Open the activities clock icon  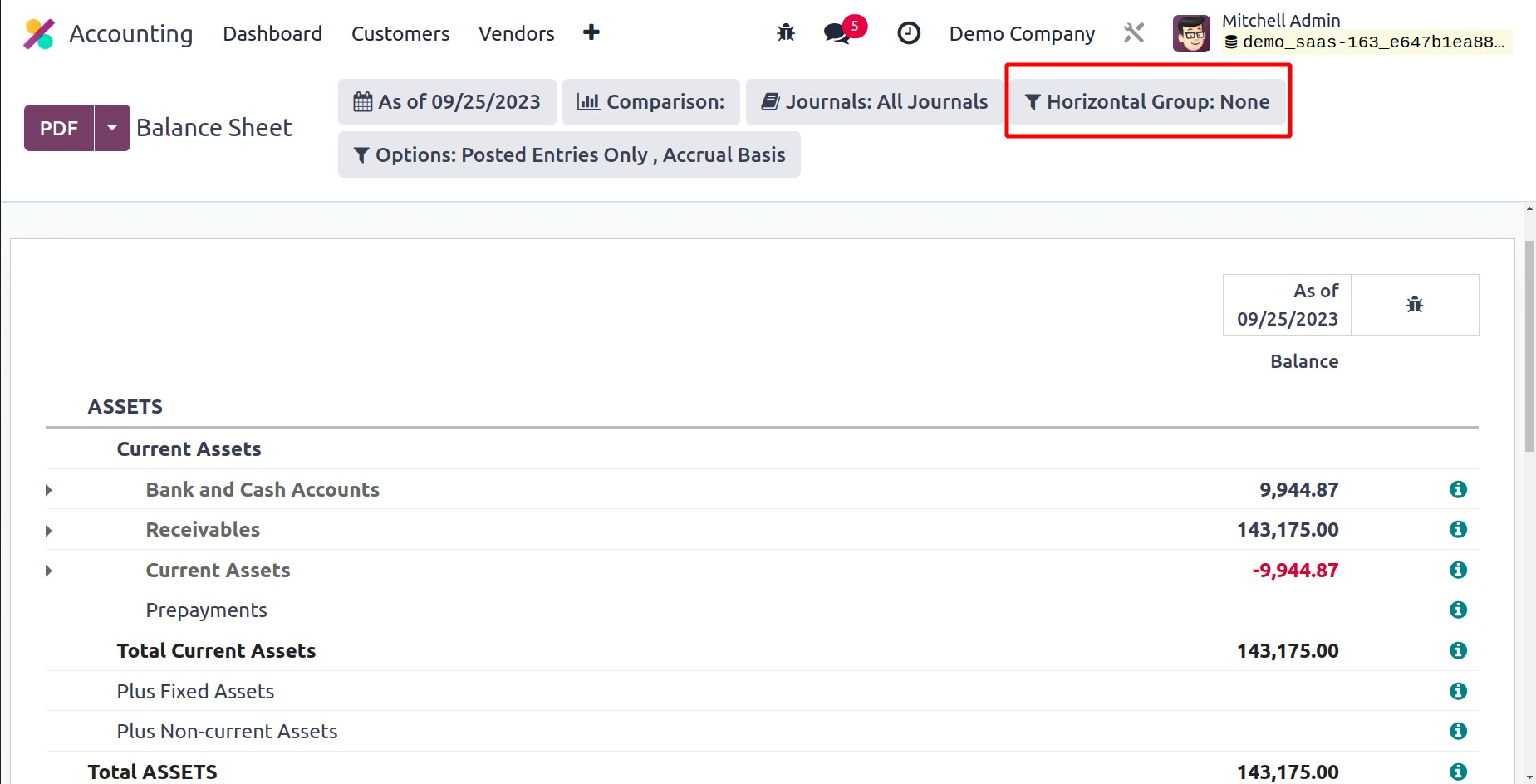[909, 33]
